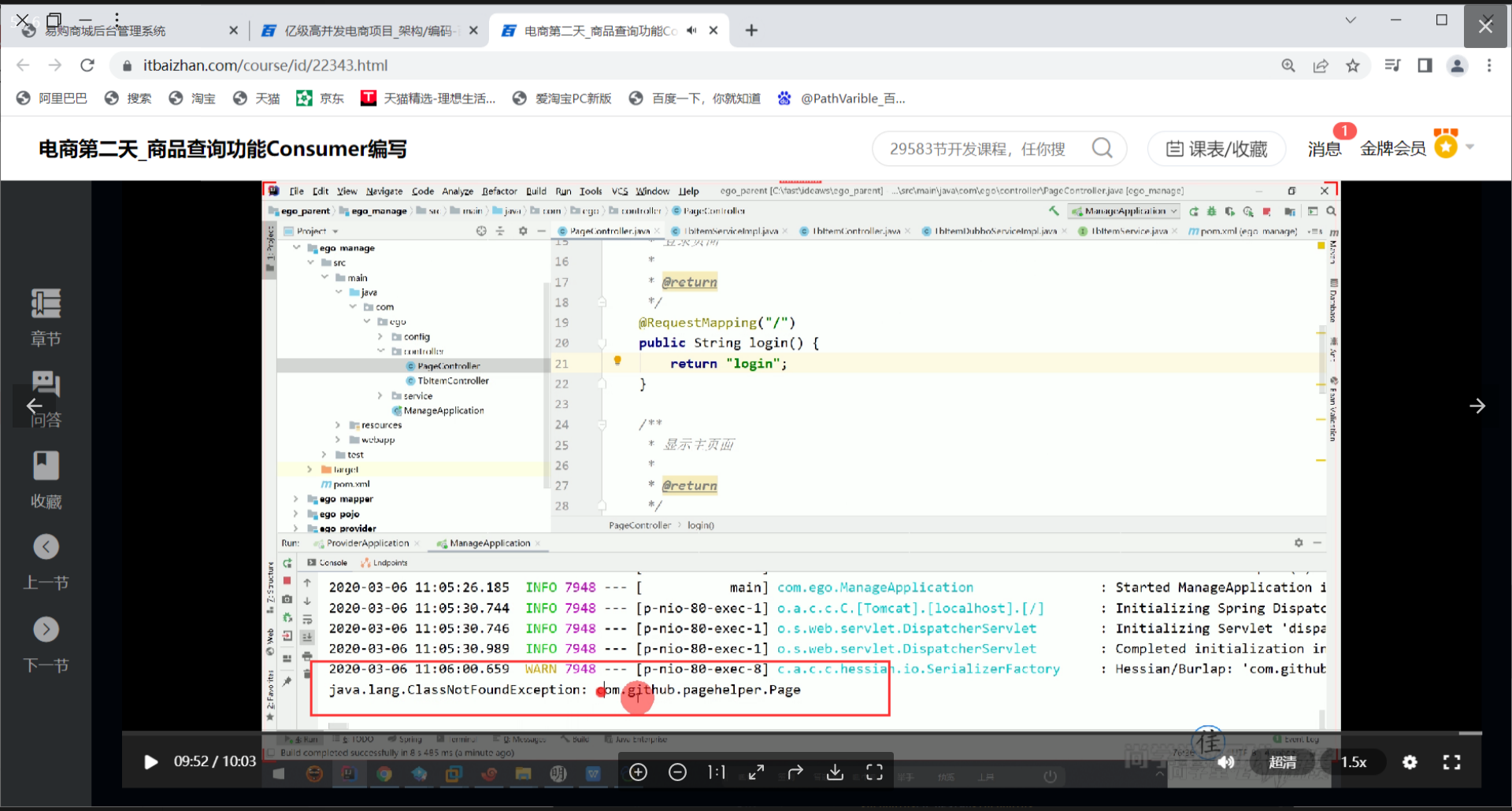Open 消息 messages

(1325, 149)
